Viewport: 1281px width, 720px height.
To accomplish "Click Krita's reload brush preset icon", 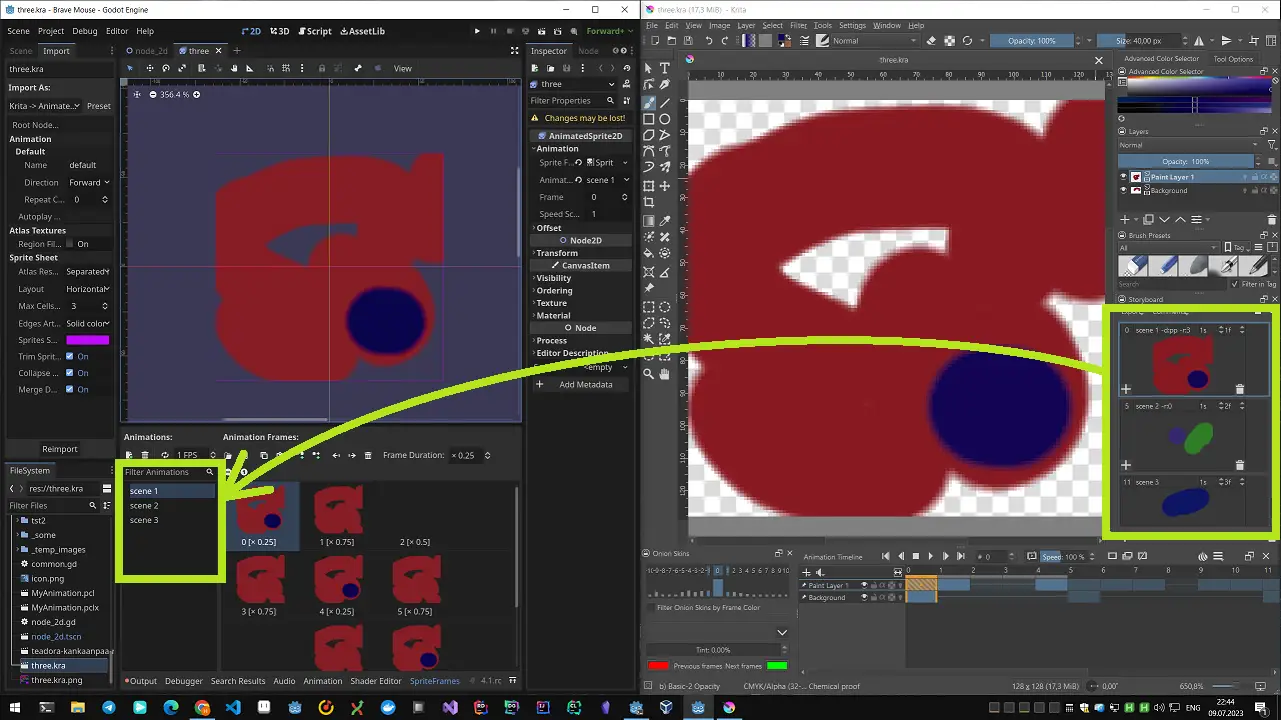I will [967, 41].
